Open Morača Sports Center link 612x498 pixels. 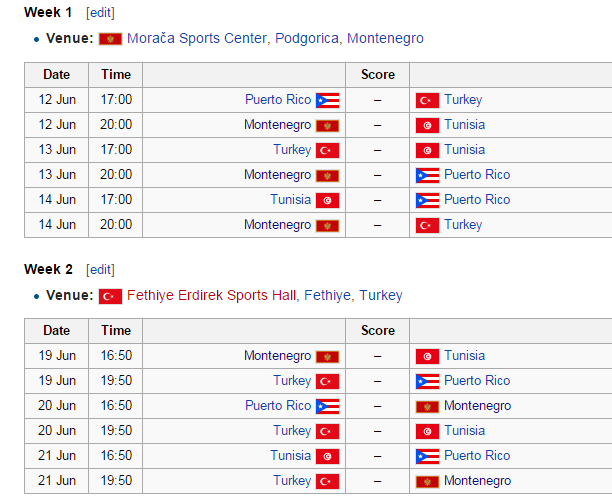[197, 38]
